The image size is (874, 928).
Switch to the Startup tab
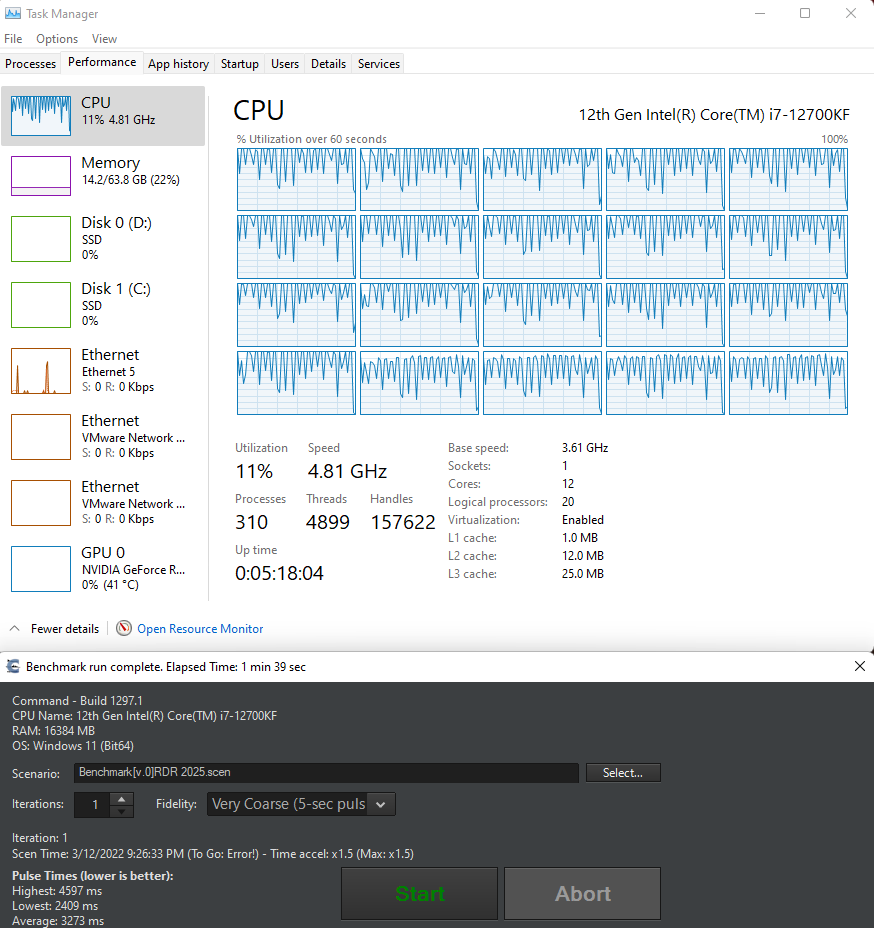click(240, 64)
